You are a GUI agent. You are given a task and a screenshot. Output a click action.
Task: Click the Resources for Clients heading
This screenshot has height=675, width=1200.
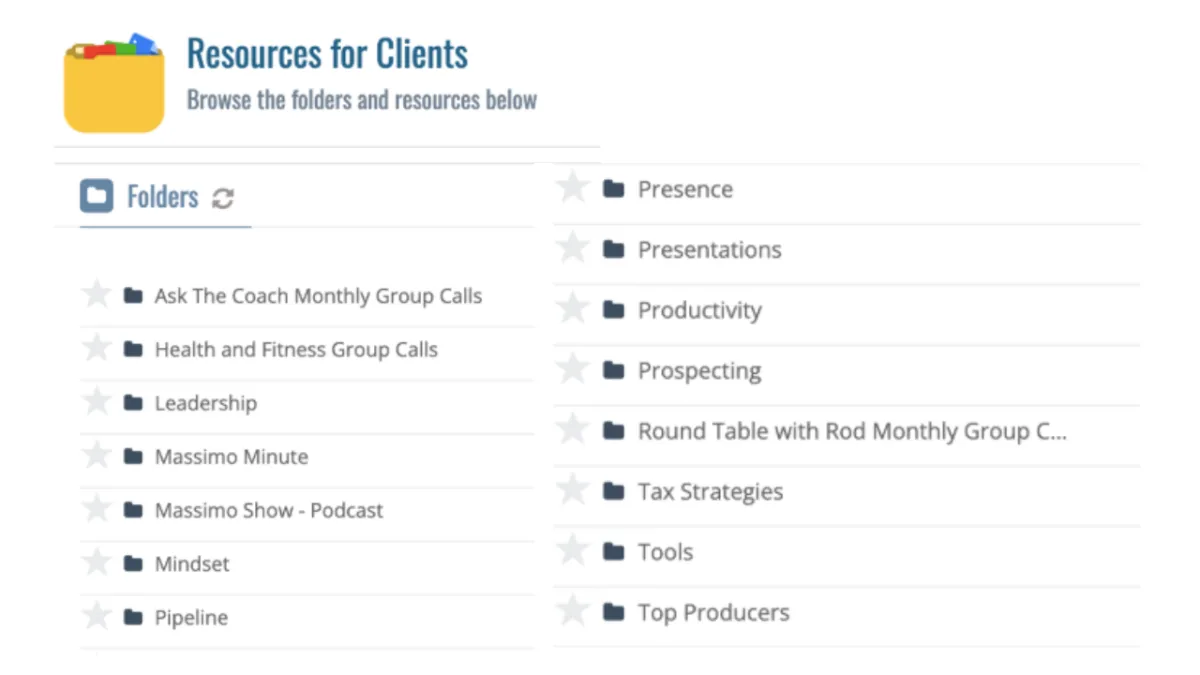(327, 53)
